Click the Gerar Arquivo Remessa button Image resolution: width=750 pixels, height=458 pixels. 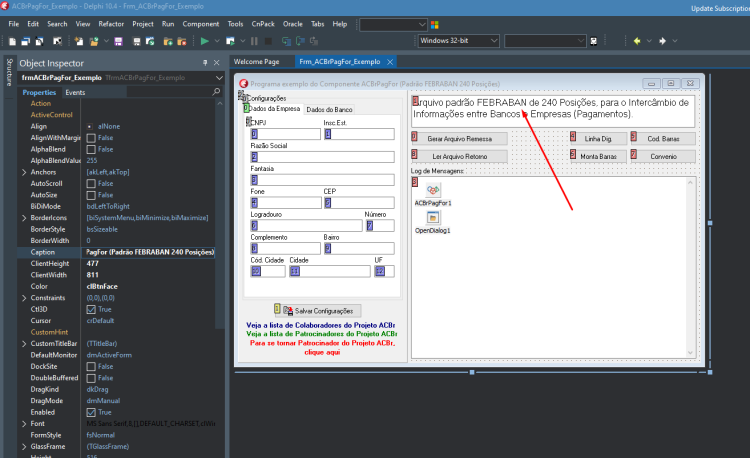tap(459, 139)
